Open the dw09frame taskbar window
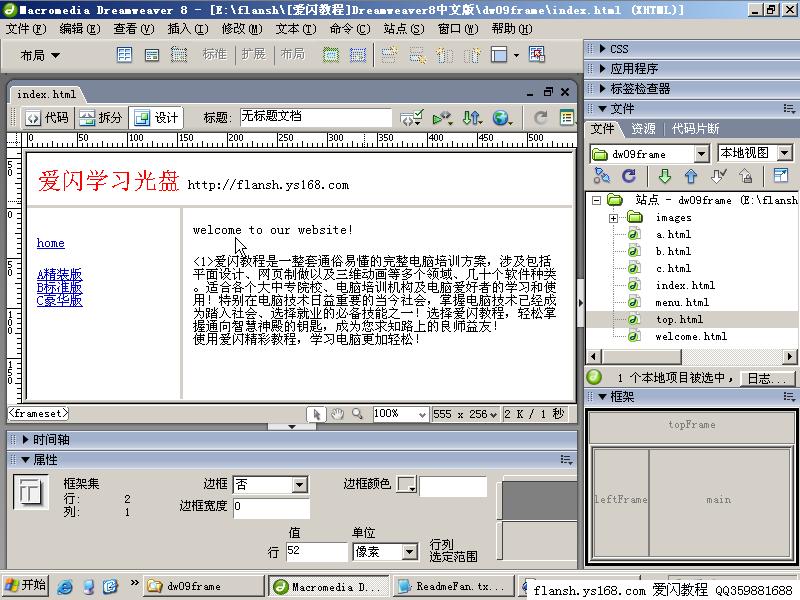The width and height of the screenshot is (800, 600). (x=204, y=586)
